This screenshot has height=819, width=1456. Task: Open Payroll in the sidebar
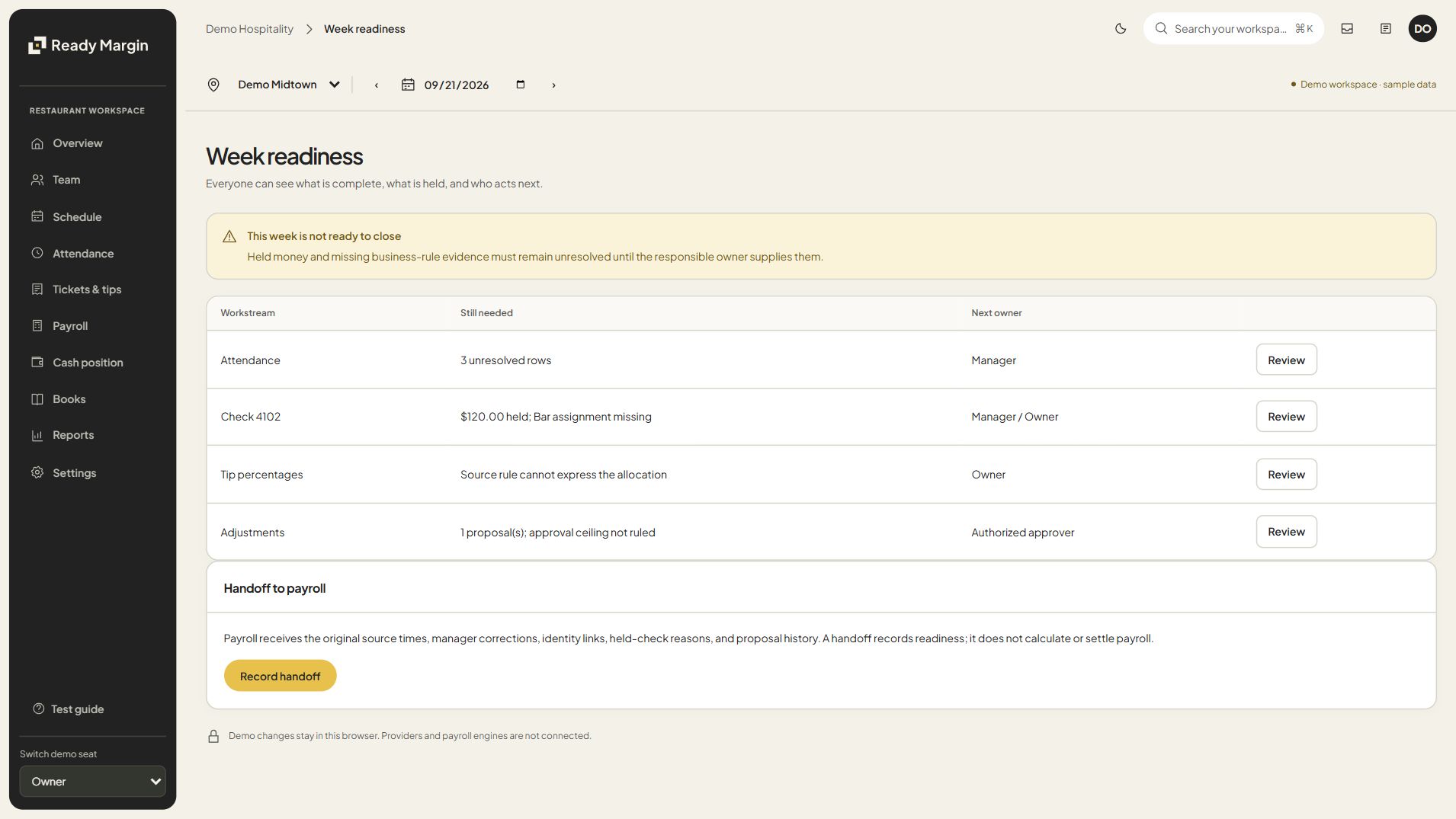(92, 326)
